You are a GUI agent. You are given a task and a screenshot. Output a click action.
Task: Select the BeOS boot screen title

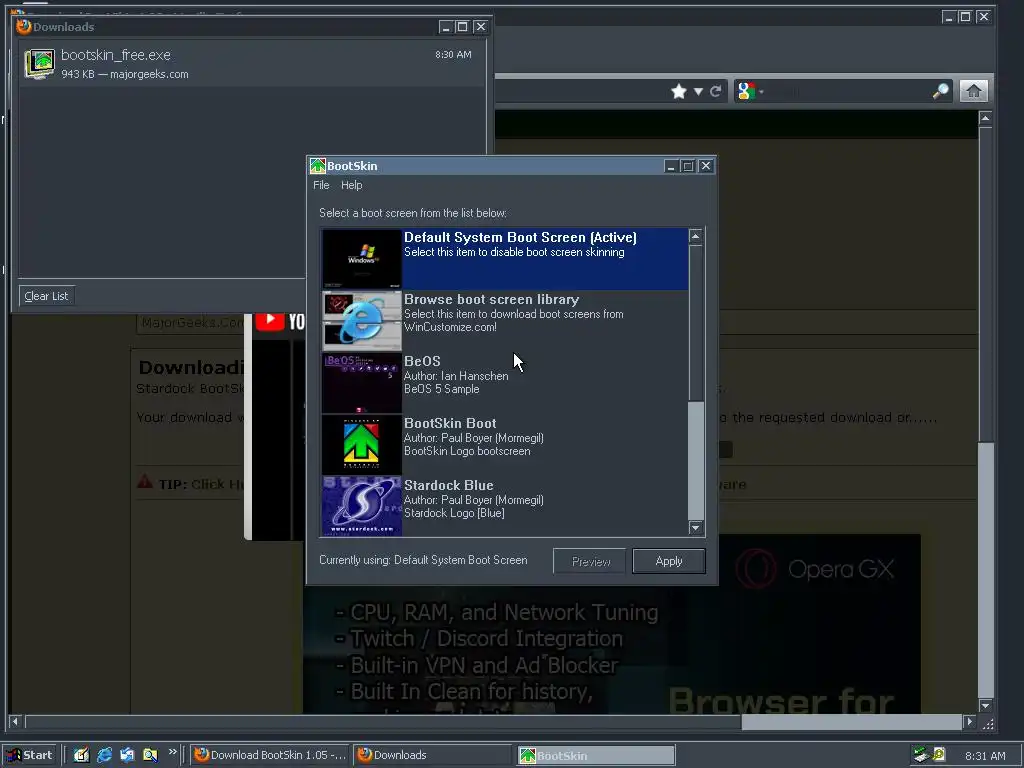pyautogui.click(x=422, y=361)
